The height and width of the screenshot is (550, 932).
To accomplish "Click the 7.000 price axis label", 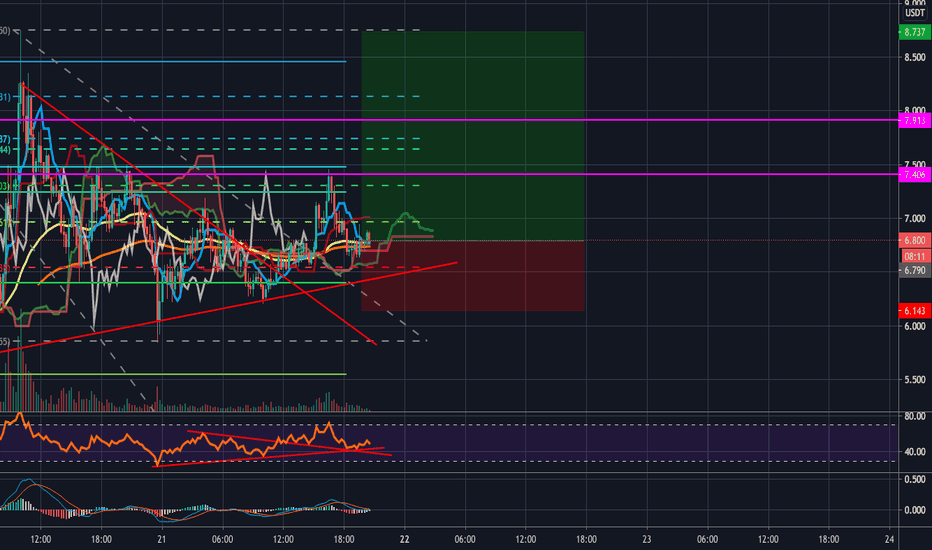I will pos(915,219).
